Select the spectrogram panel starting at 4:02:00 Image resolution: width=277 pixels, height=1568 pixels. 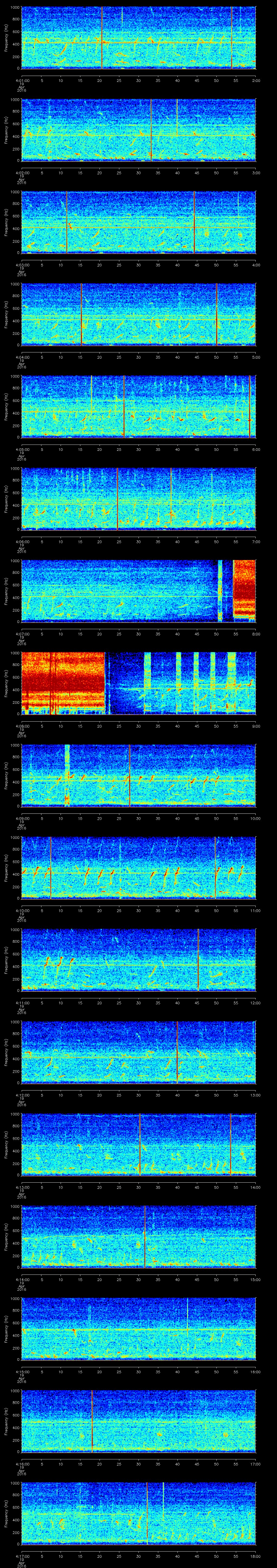(139, 130)
